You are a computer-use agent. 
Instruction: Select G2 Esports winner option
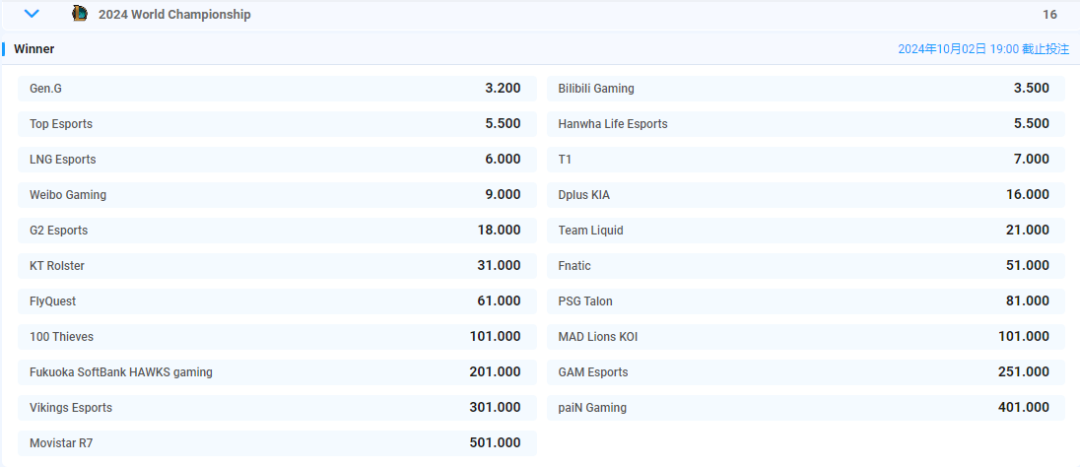pos(277,230)
